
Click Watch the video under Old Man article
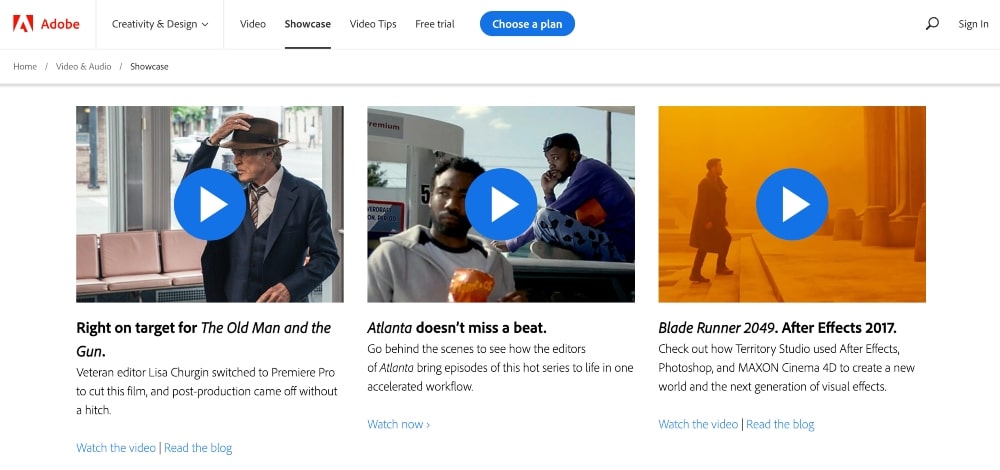click(x=116, y=448)
